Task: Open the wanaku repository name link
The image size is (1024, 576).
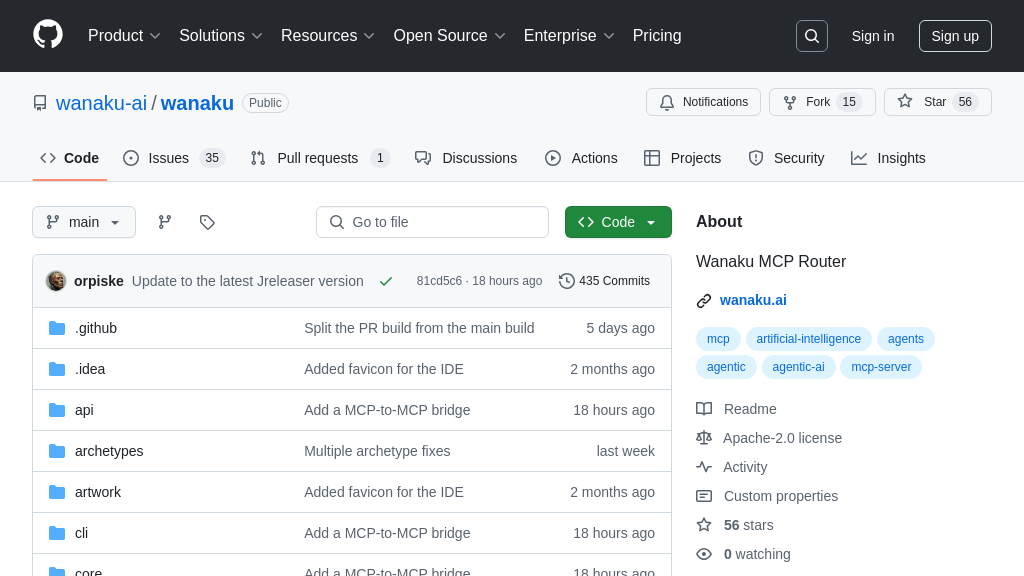Action: click(197, 103)
